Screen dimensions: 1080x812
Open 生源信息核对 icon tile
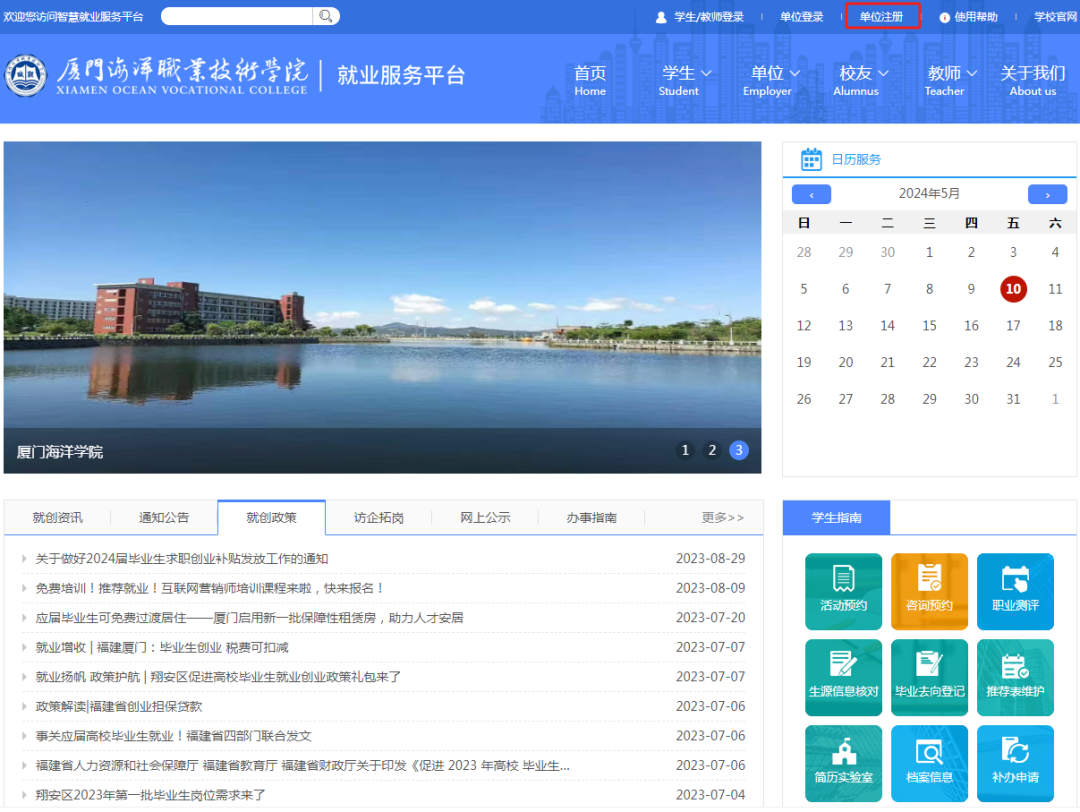(843, 677)
